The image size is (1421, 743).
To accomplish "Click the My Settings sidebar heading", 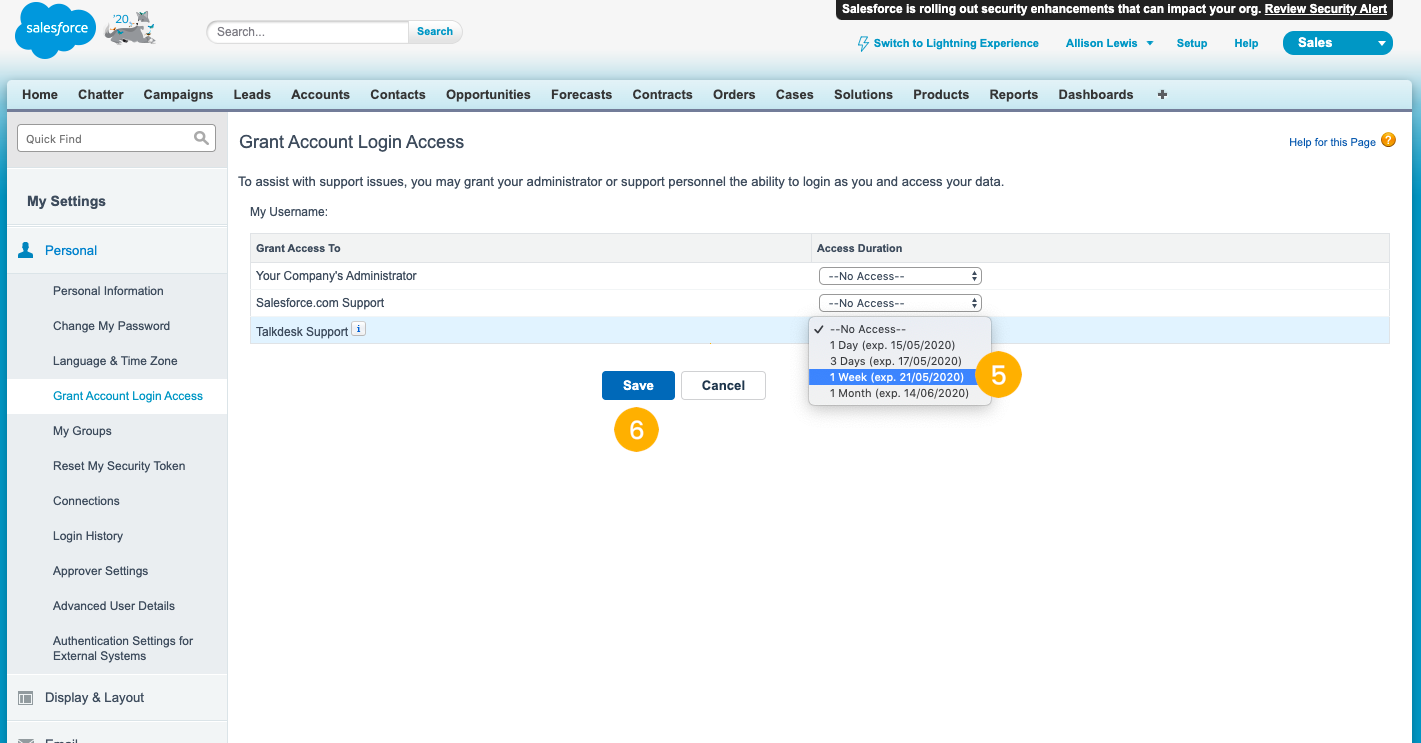I will click(x=66, y=201).
